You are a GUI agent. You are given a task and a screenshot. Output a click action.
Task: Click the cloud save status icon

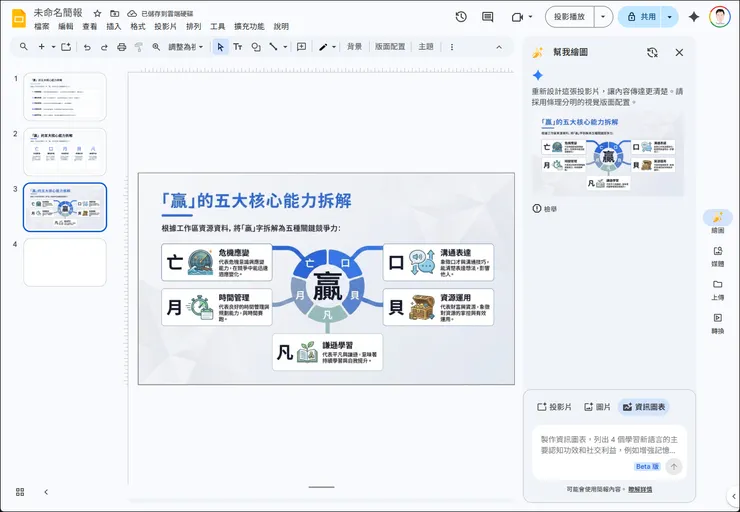pos(132,14)
